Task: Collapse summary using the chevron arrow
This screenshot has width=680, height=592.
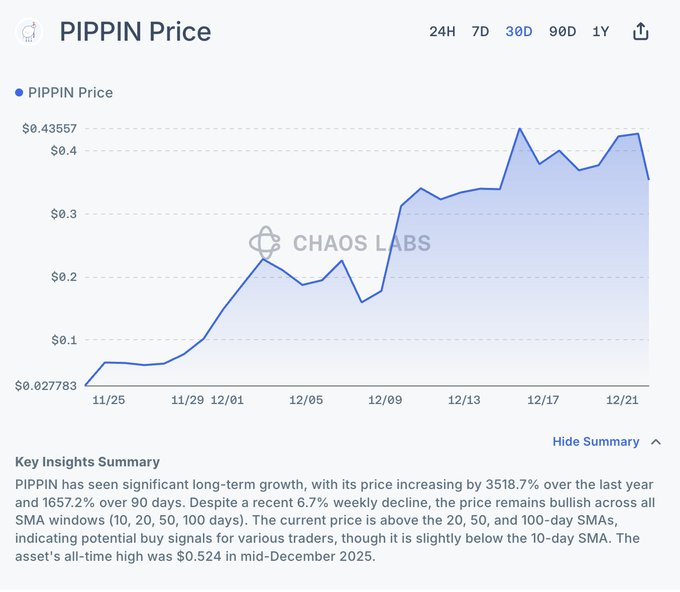Action: pyautogui.click(x=656, y=441)
